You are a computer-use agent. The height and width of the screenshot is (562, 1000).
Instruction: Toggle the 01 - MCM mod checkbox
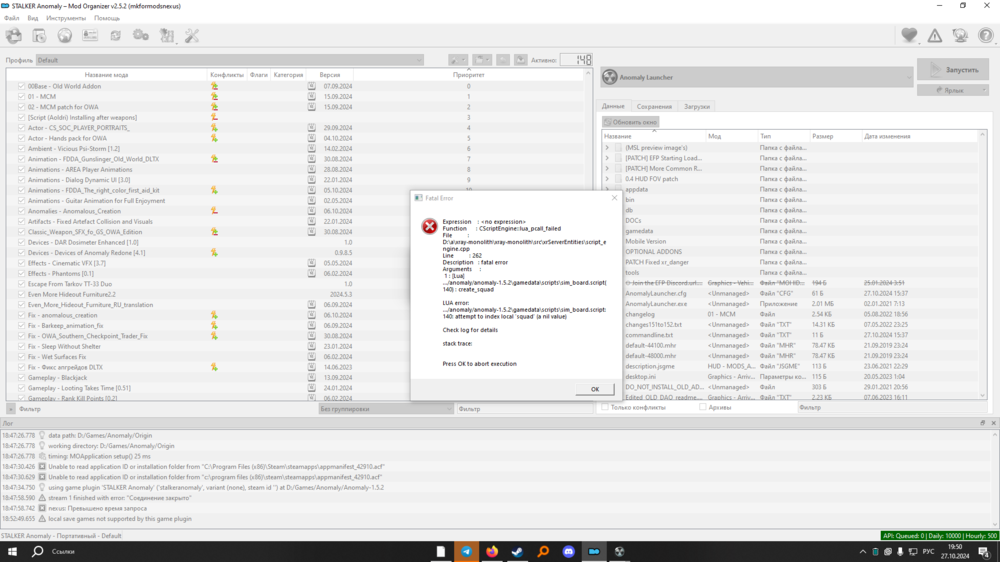[21, 97]
